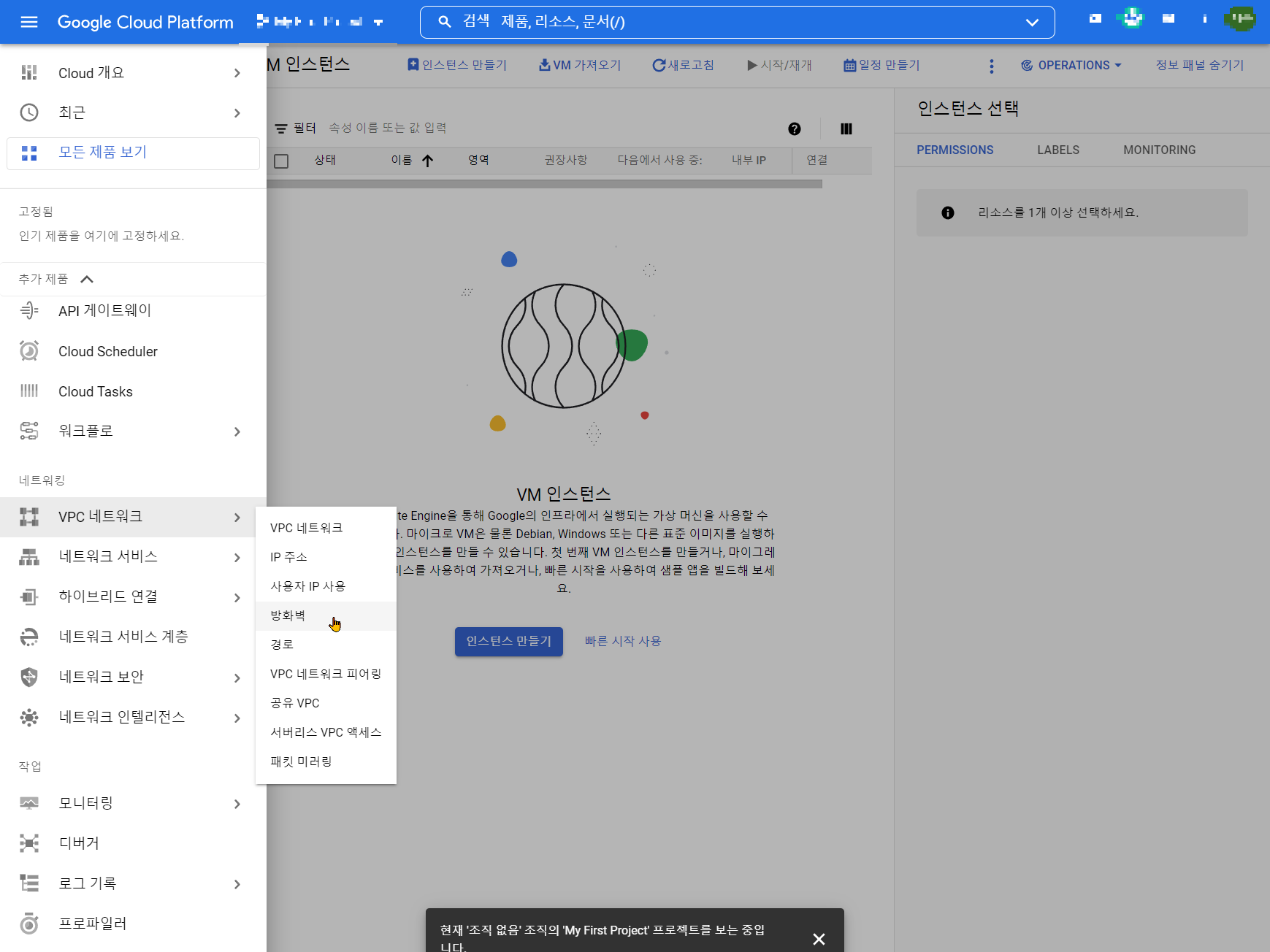
Task: Sort by 이름 ascending arrow
Action: [428, 161]
